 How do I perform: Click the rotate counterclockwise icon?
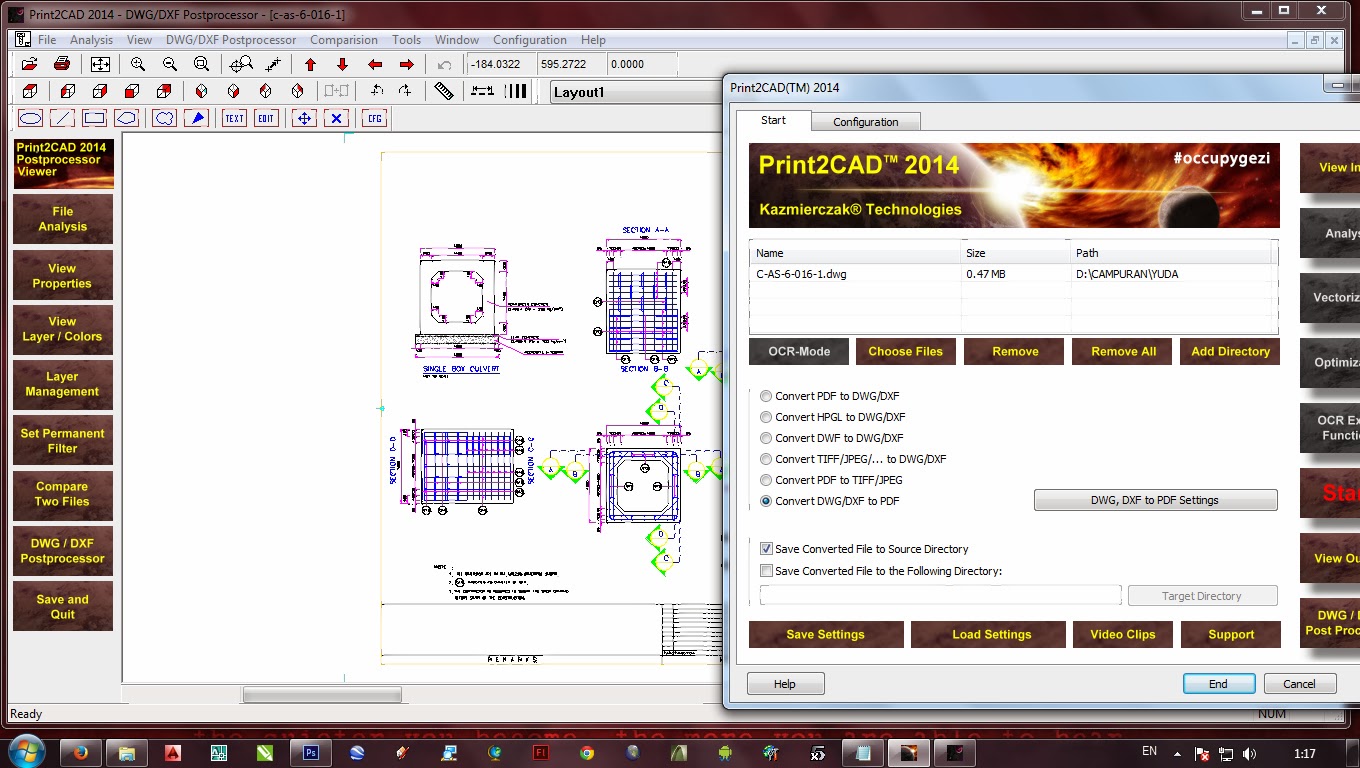pyautogui.click(x=376, y=91)
